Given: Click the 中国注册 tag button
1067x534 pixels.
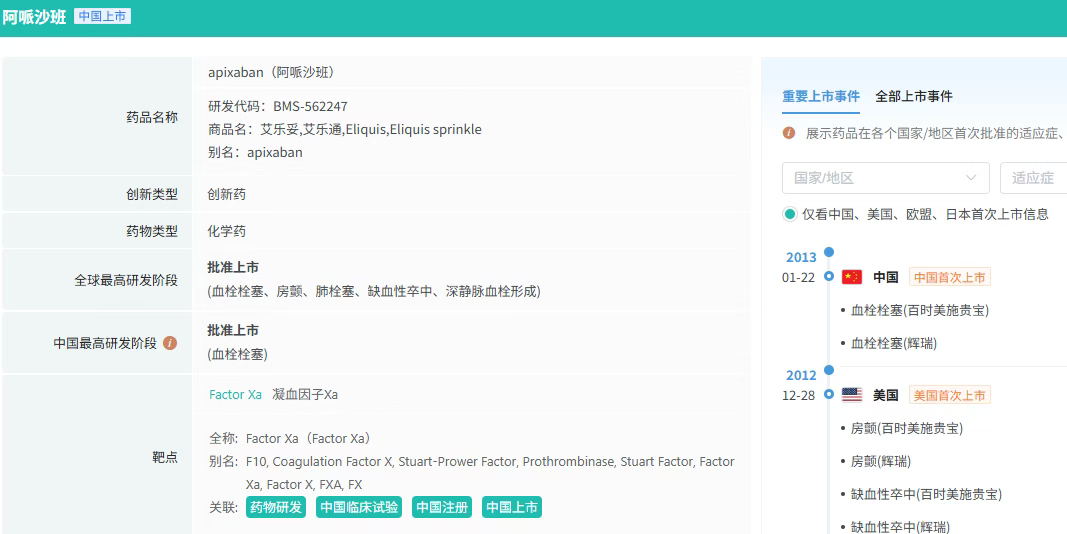Looking at the screenshot, I should tap(441, 507).
